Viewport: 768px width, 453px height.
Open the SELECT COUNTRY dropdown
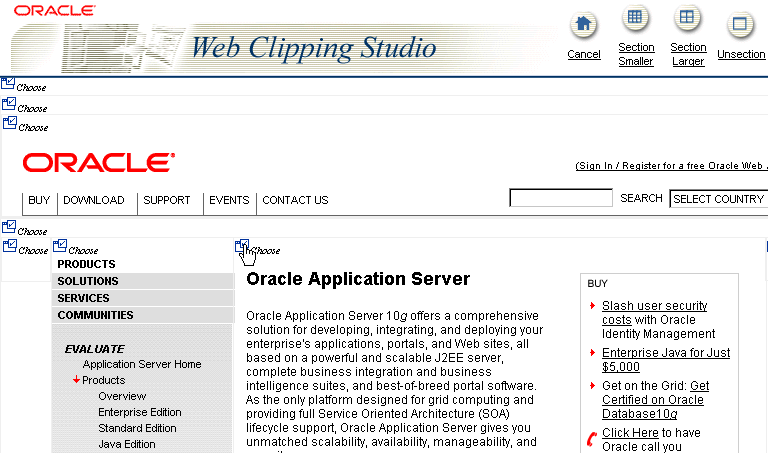[719, 199]
